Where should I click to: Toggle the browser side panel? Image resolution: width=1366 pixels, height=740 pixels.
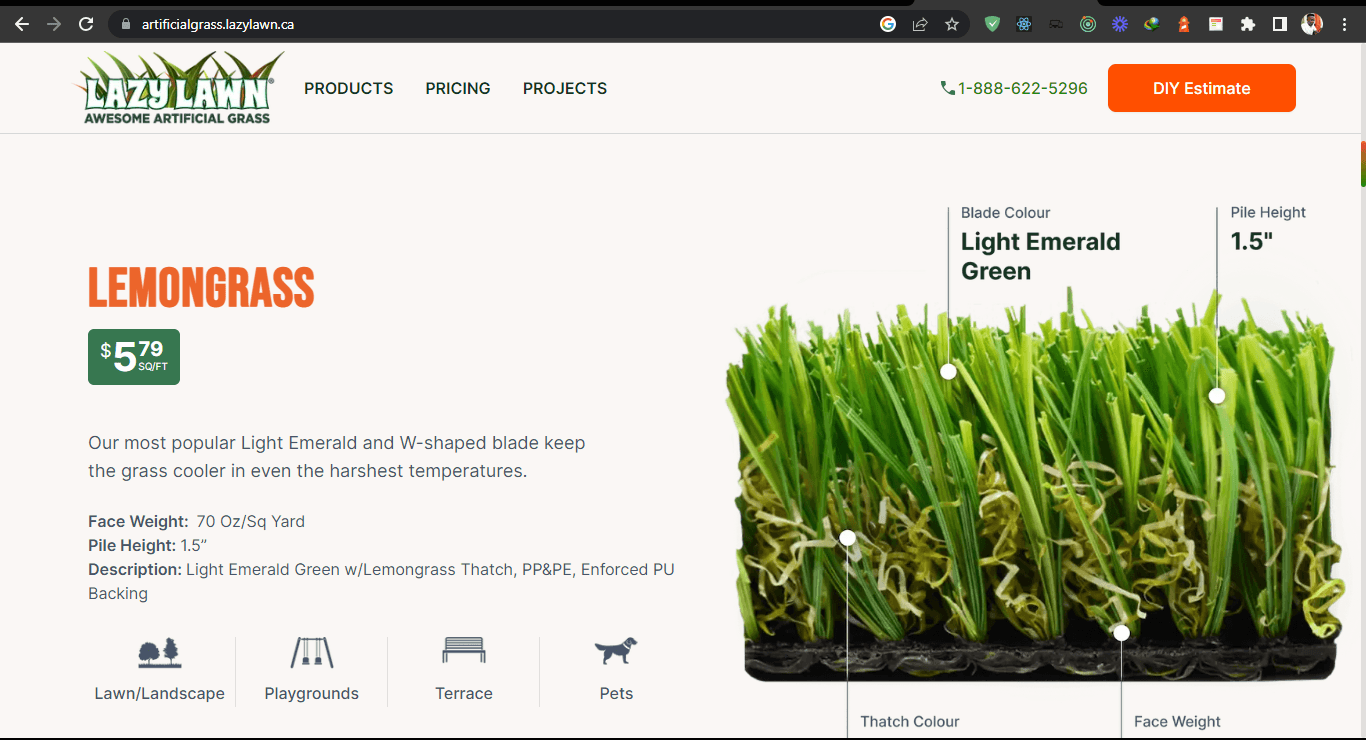coord(1280,24)
